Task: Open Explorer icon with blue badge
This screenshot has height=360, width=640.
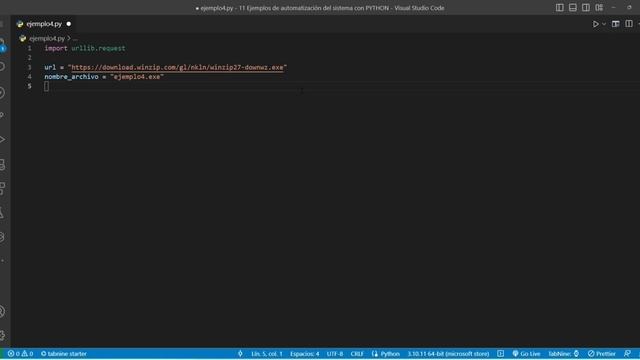Action: point(2,44)
